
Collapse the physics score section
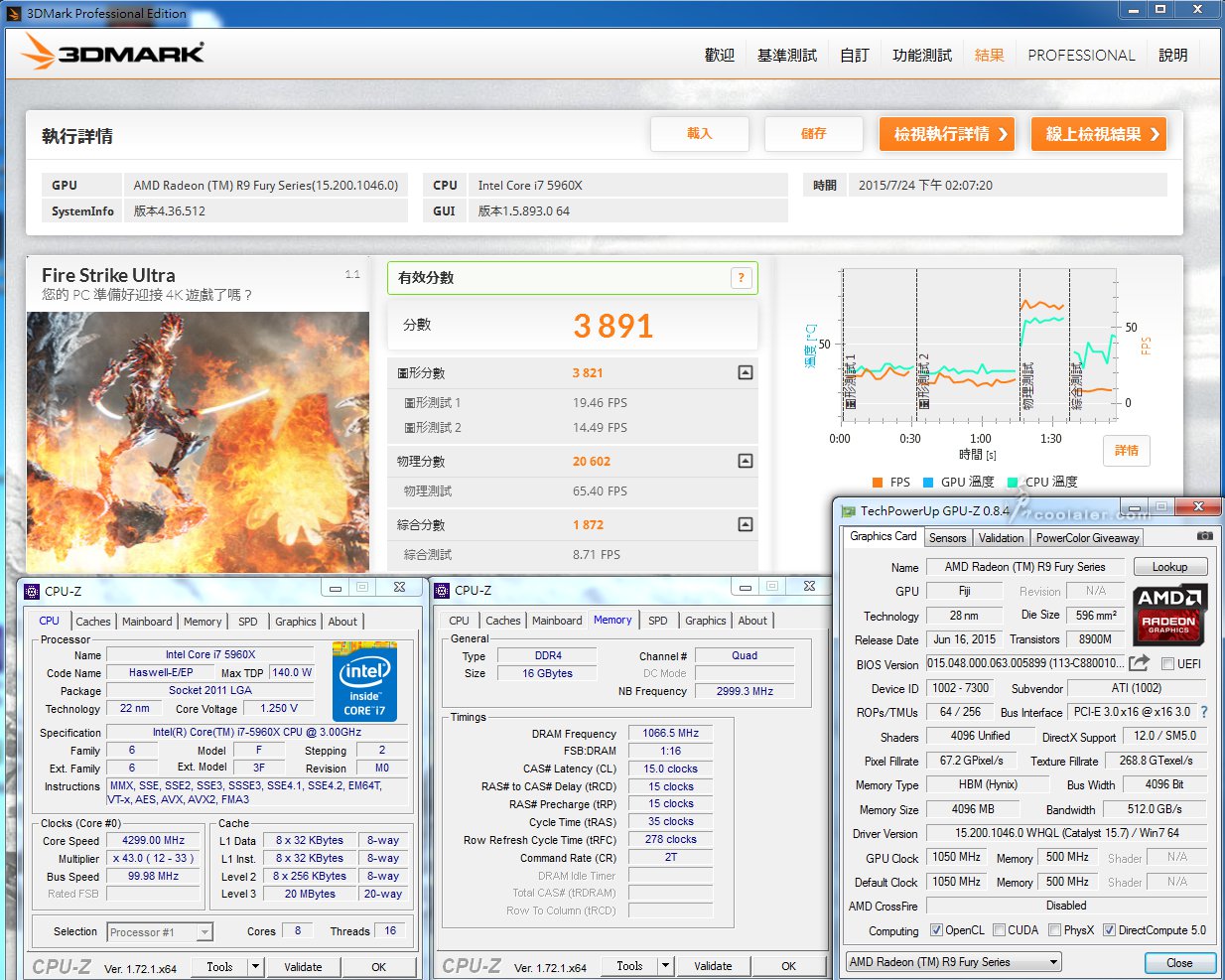746,461
